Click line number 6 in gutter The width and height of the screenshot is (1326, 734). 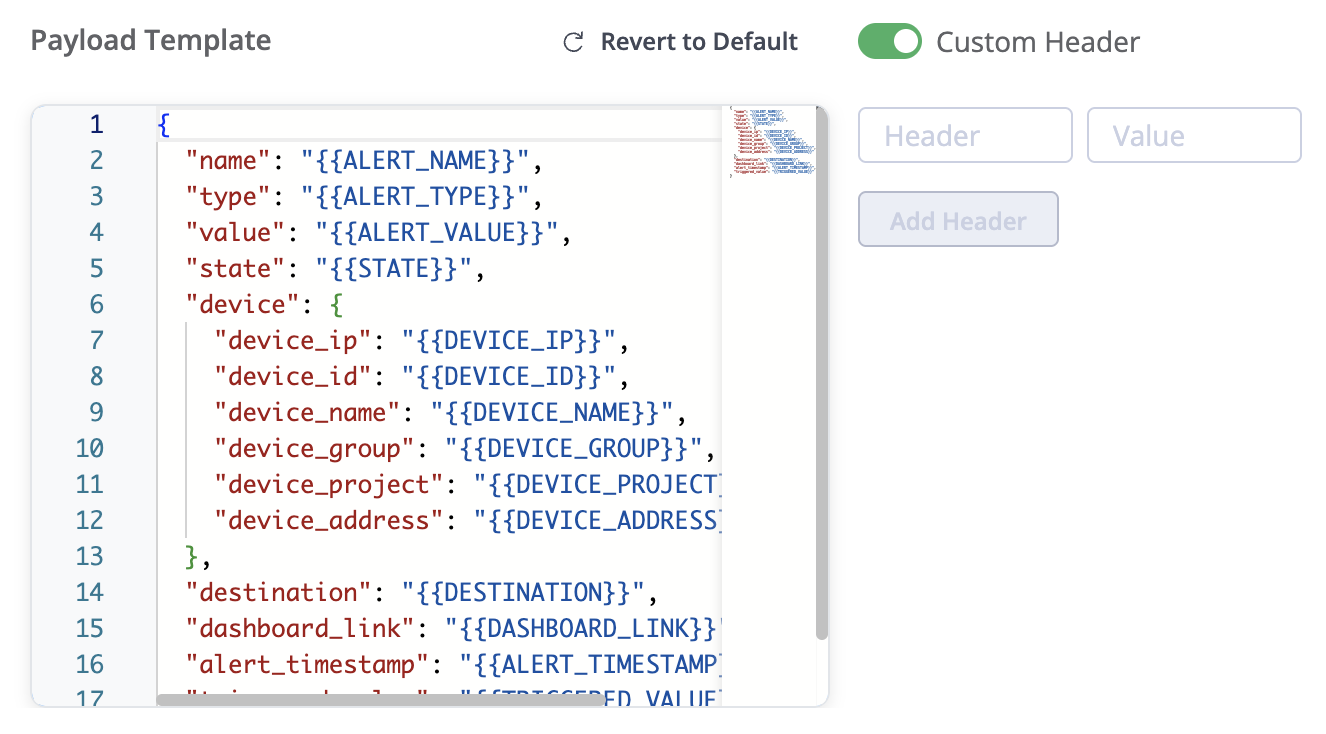pyautogui.click(x=96, y=304)
